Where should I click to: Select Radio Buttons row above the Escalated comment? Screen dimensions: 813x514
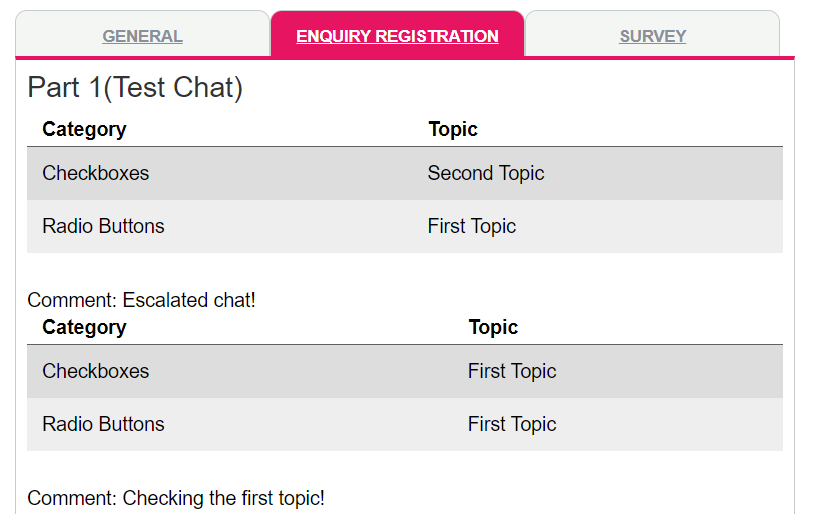(x=300, y=226)
